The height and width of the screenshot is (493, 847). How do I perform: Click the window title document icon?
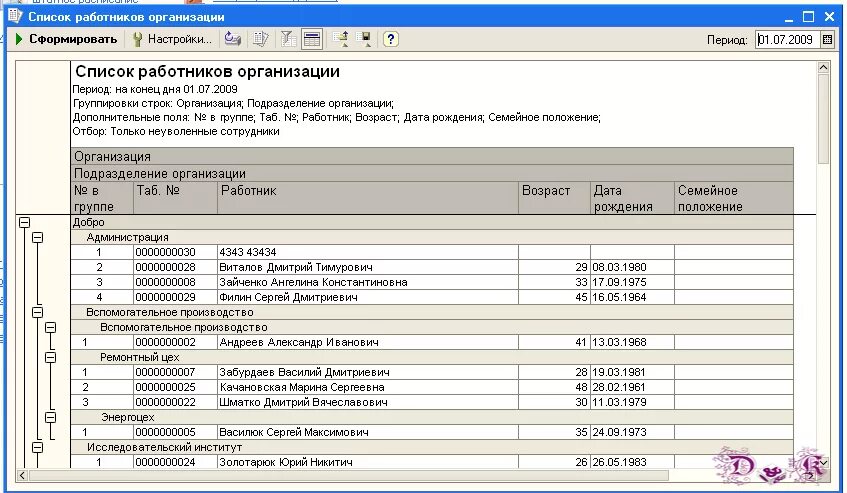pyautogui.click(x=15, y=16)
